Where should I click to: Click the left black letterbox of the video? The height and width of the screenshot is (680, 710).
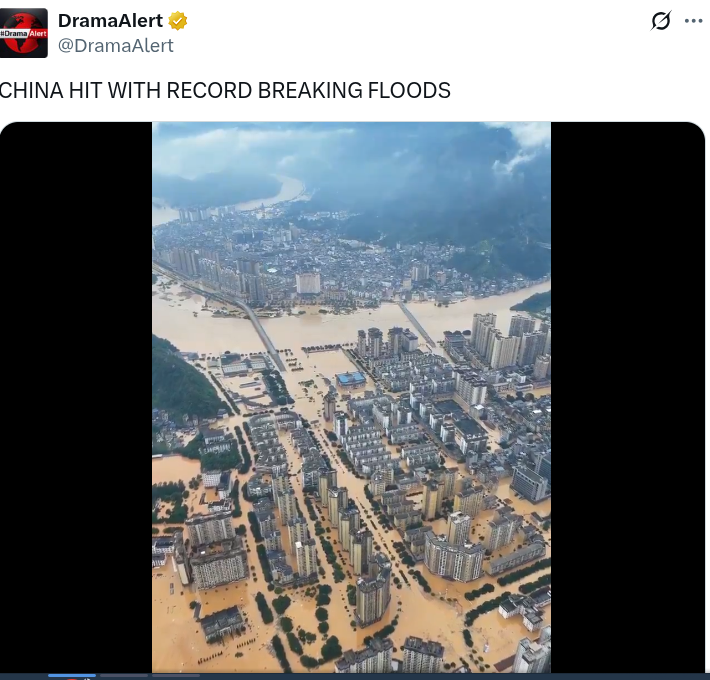coord(76,397)
